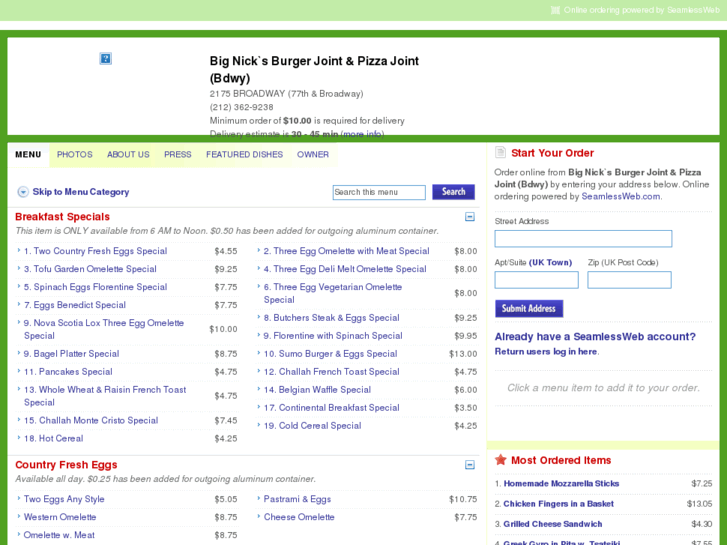Click the SeamlessWeb cart icon in top banner

(555, 10)
